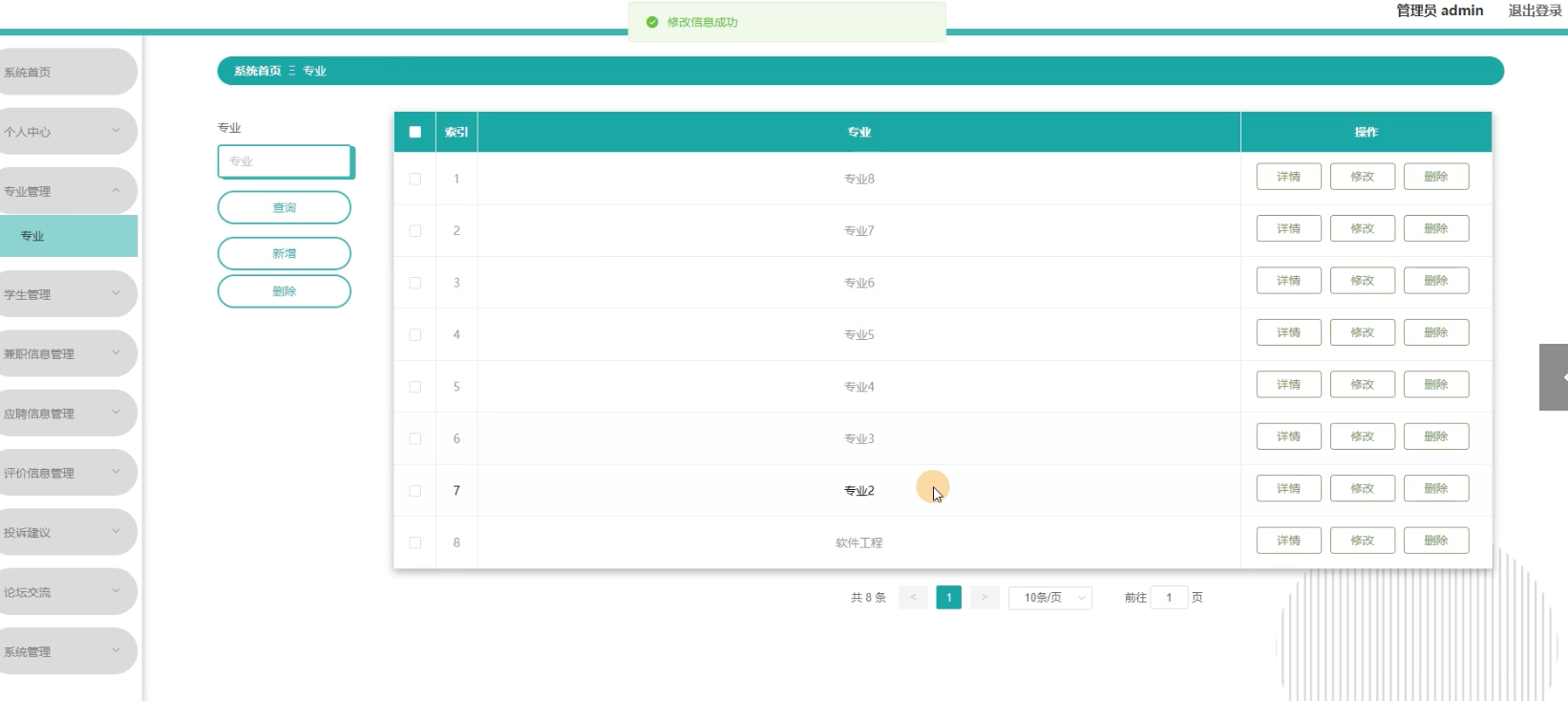Go to the previous page arrow
Image resolution: width=1568 pixels, height=701 pixels.
click(913, 598)
